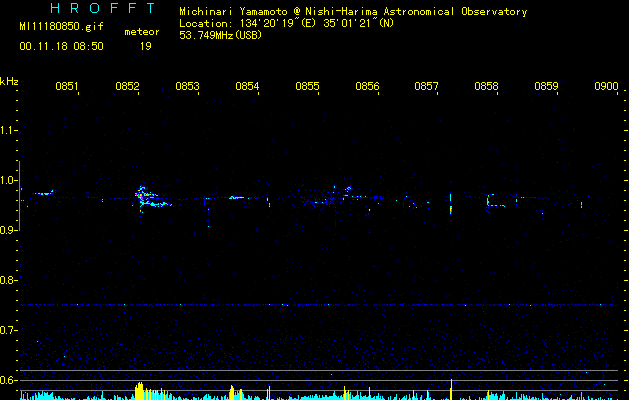Click the 0855 time marker
The width and height of the screenshot is (629, 400).
point(307,86)
